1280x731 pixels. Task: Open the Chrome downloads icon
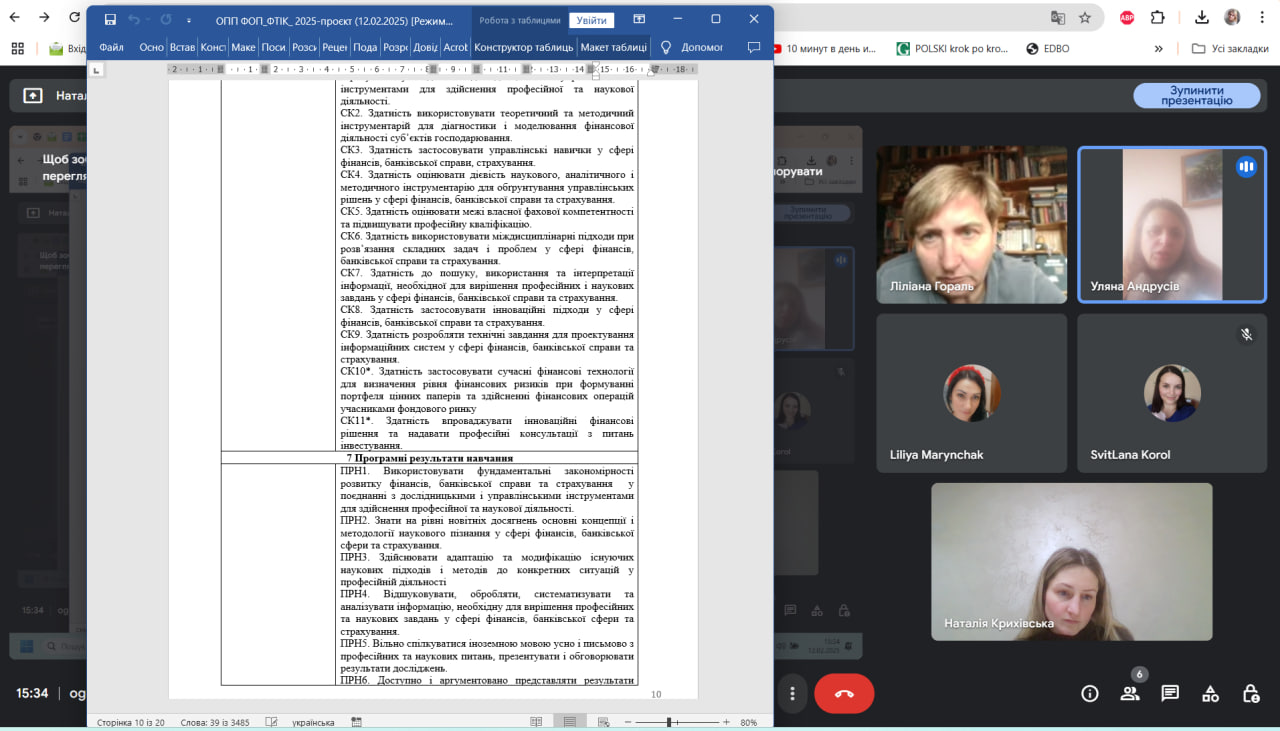tap(1203, 17)
